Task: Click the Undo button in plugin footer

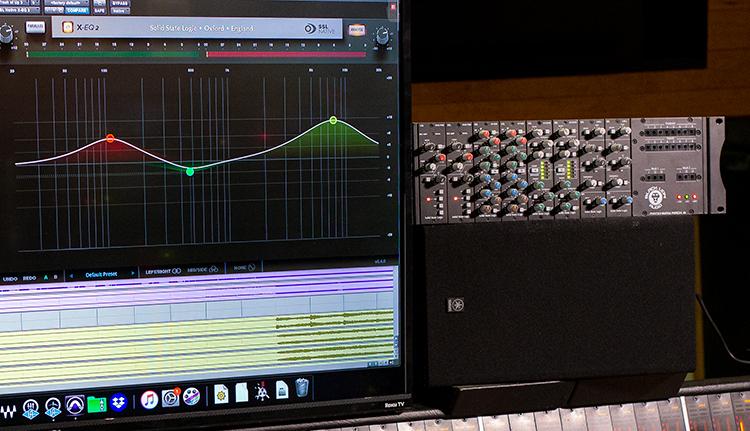Action: click(10, 278)
